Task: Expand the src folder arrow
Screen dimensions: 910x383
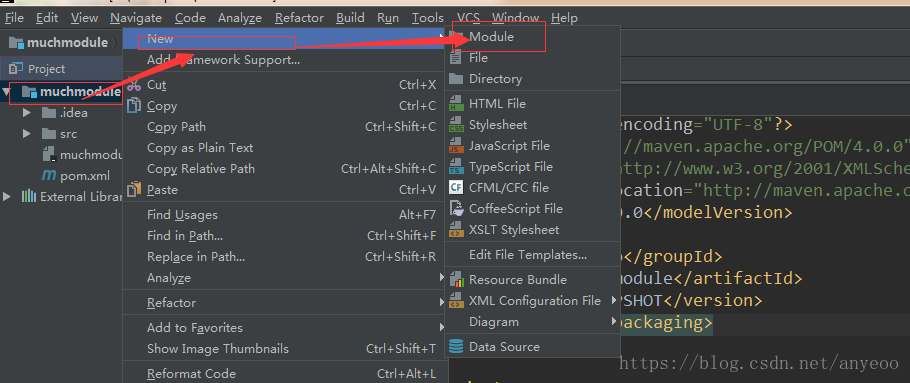Action: 27,133
